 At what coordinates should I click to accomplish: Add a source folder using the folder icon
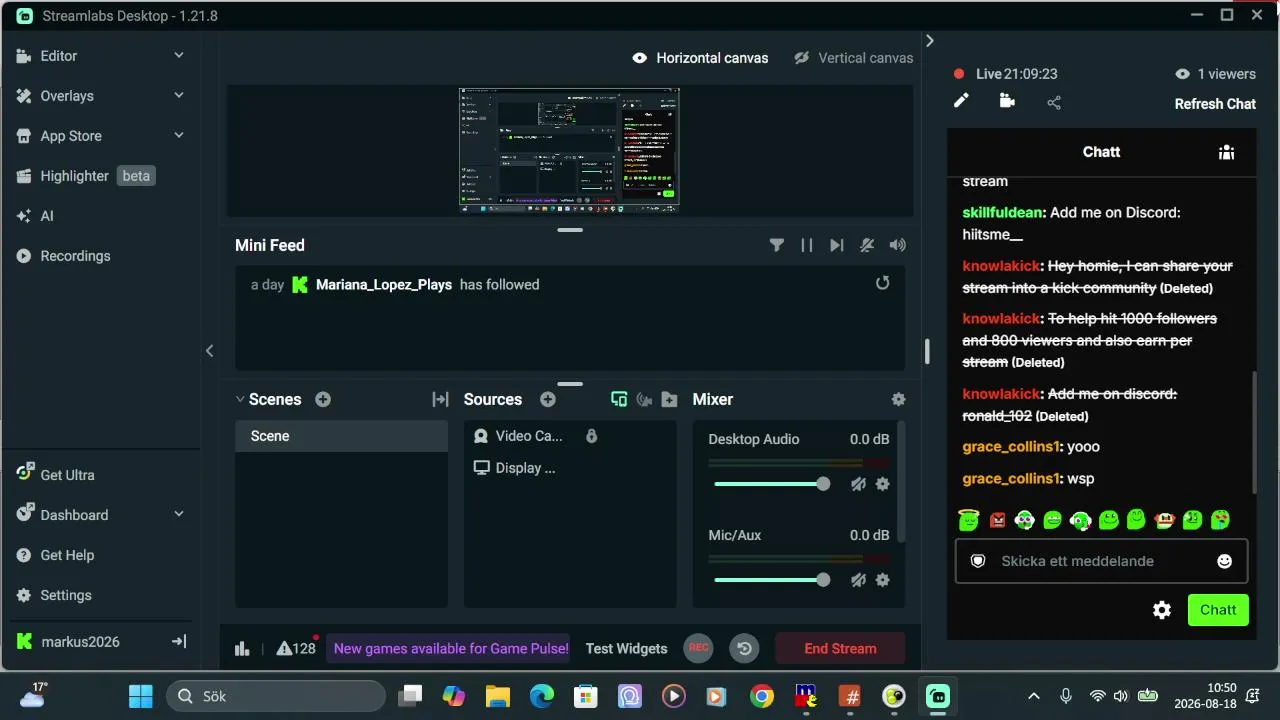(x=670, y=399)
